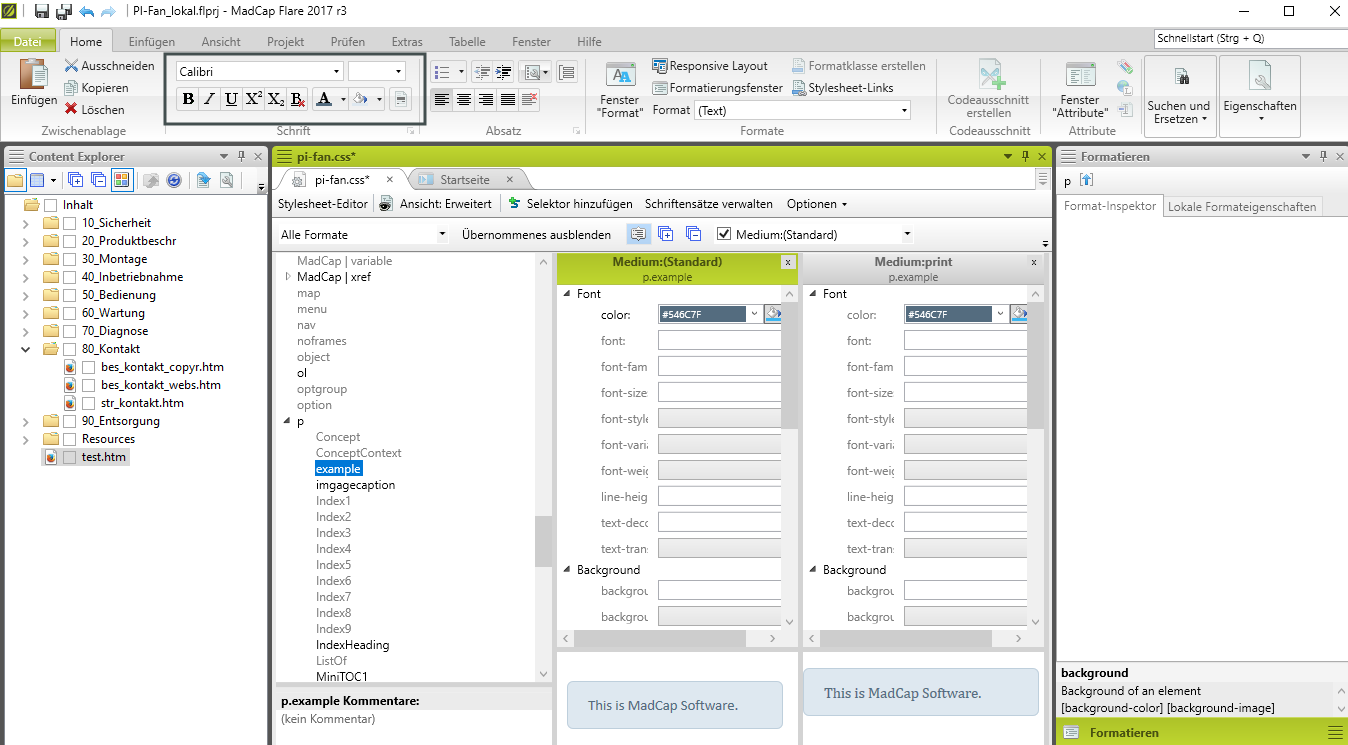The image size is (1348, 745).
Task: Open the Fenster "Format" window button
Action: pyautogui.click(x=620, y=76)
